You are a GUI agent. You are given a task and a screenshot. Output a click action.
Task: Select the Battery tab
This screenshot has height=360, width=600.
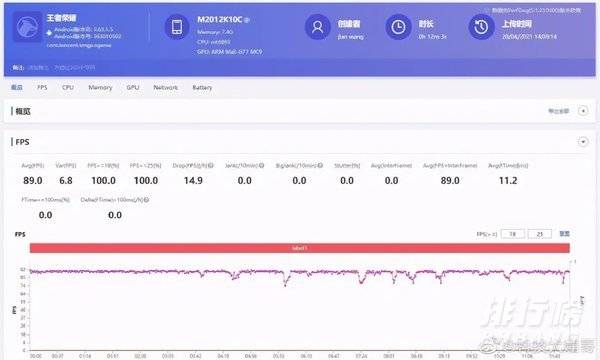(202, 87)
